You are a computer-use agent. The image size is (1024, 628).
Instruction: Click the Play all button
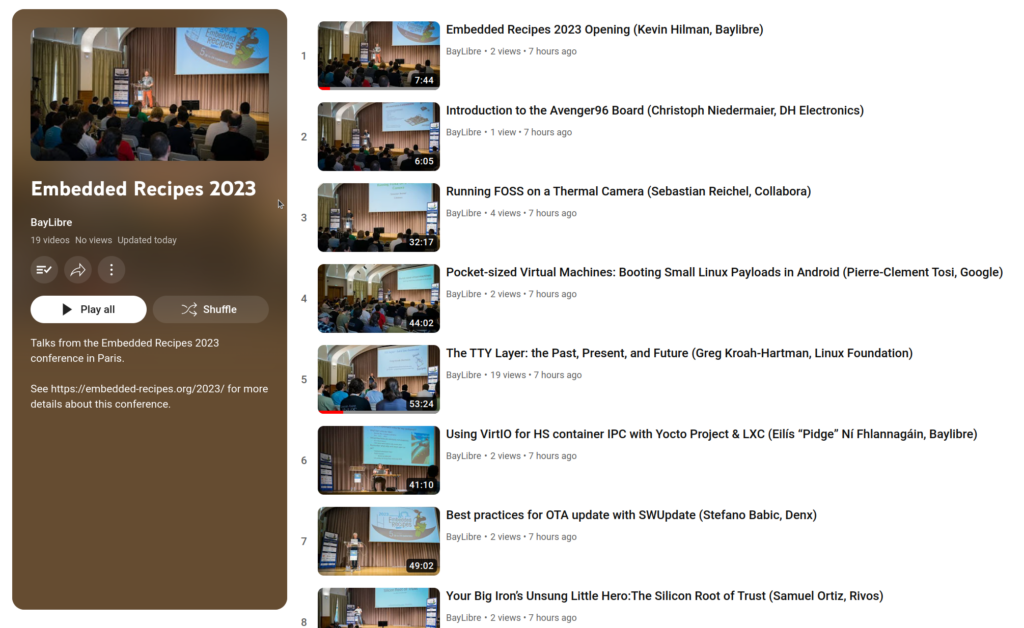pyautogui.click(x=88, y=309)
